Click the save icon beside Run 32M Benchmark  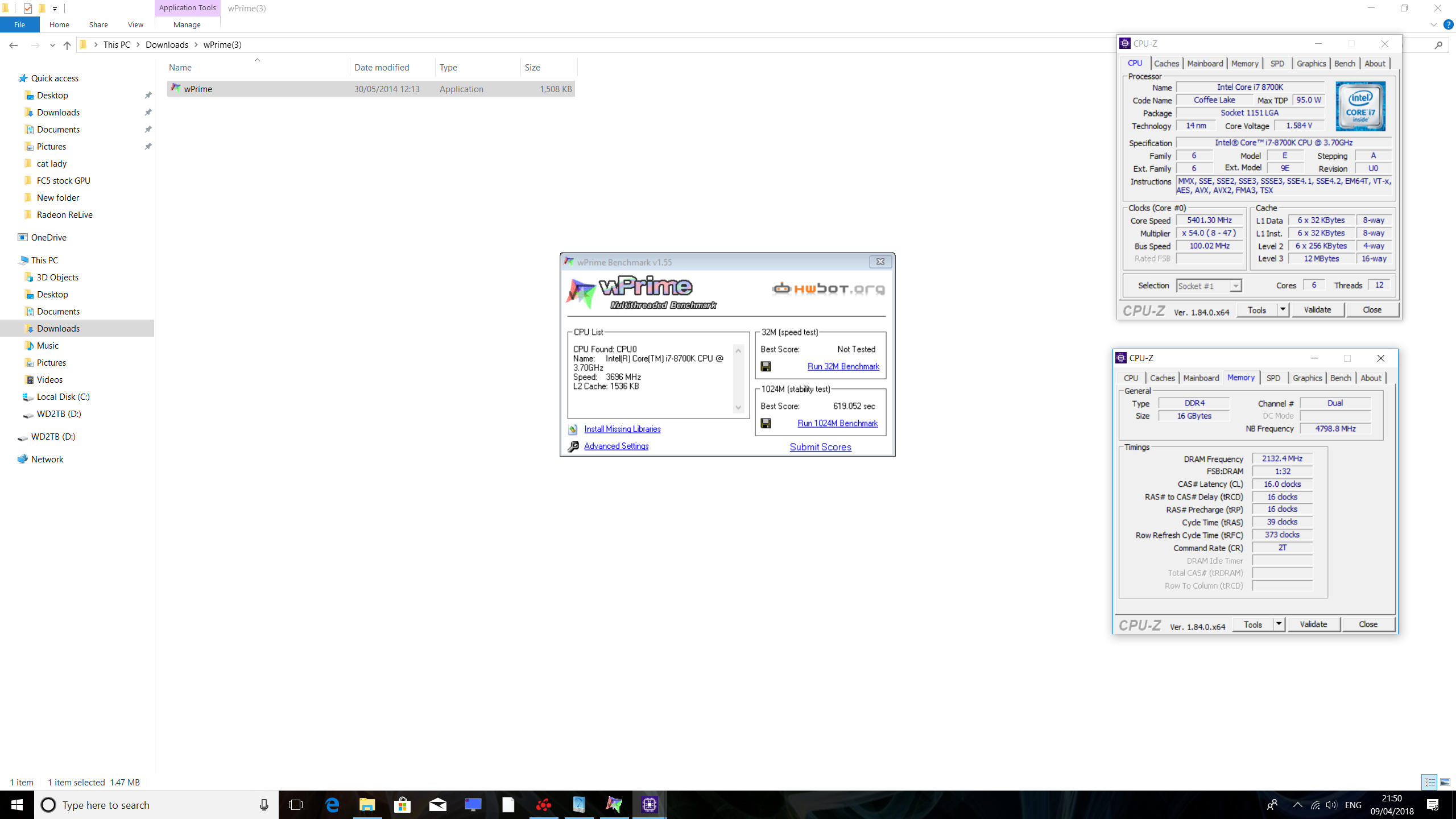pos(766,367)
